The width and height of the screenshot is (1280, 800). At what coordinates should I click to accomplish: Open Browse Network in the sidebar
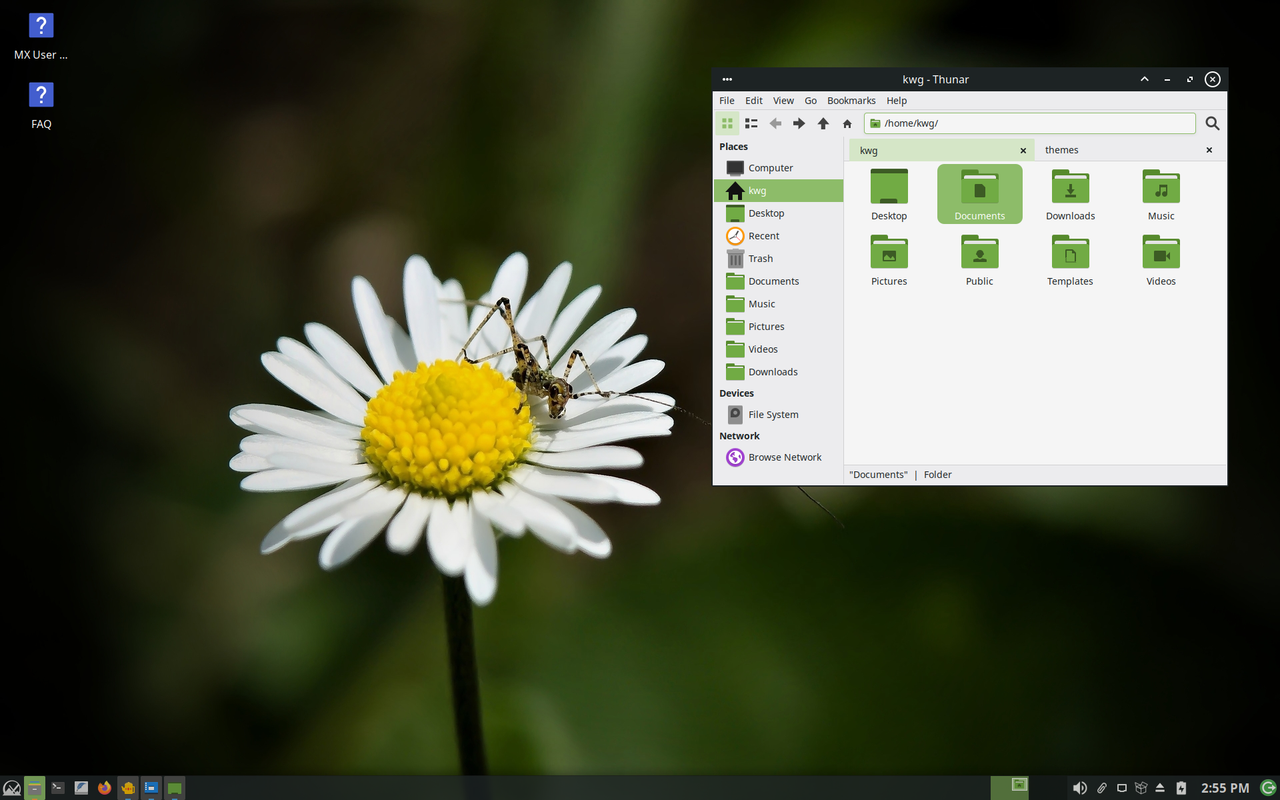[784, 457]
